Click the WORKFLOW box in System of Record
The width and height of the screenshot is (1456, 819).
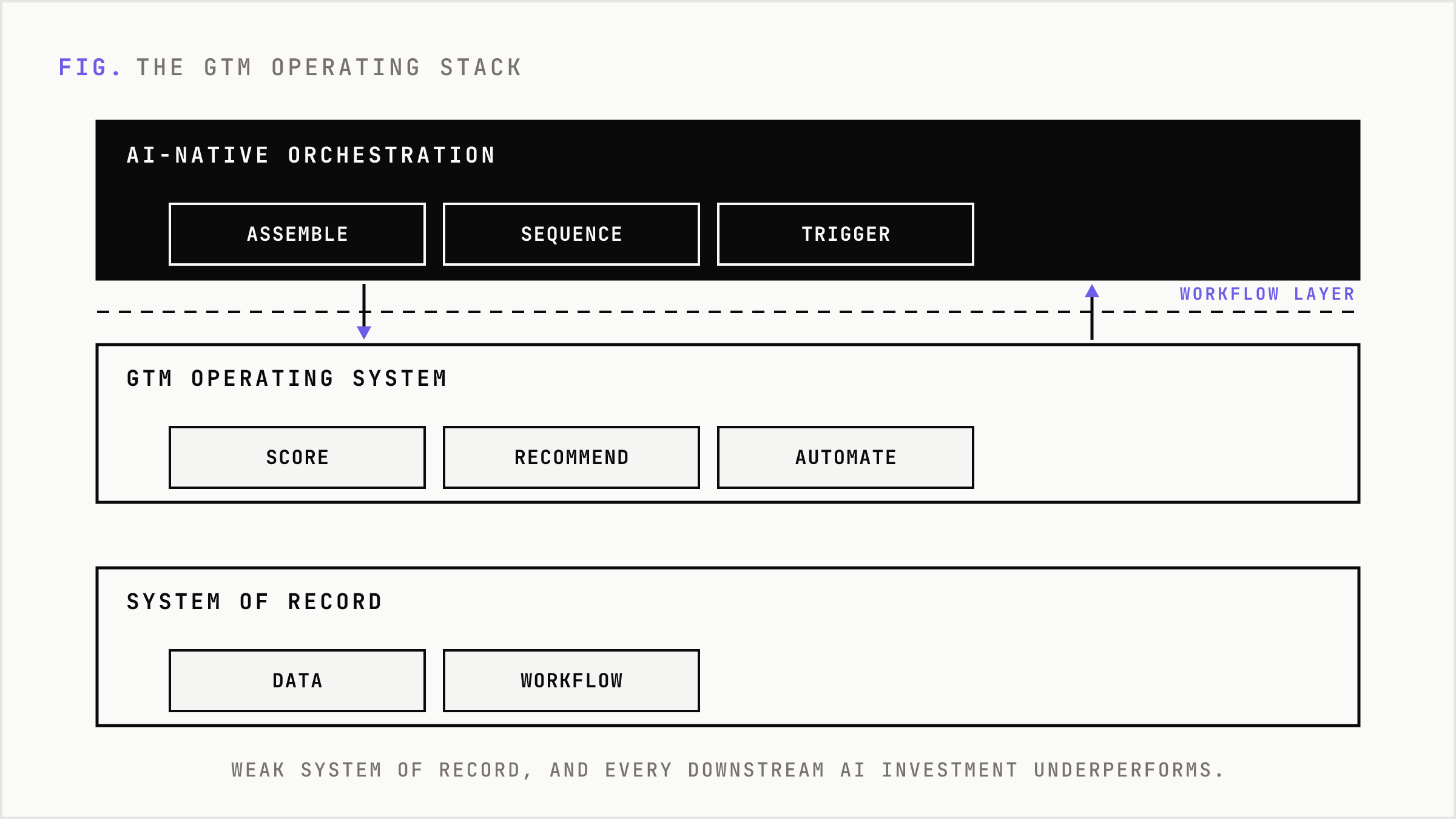click(571, 681)
